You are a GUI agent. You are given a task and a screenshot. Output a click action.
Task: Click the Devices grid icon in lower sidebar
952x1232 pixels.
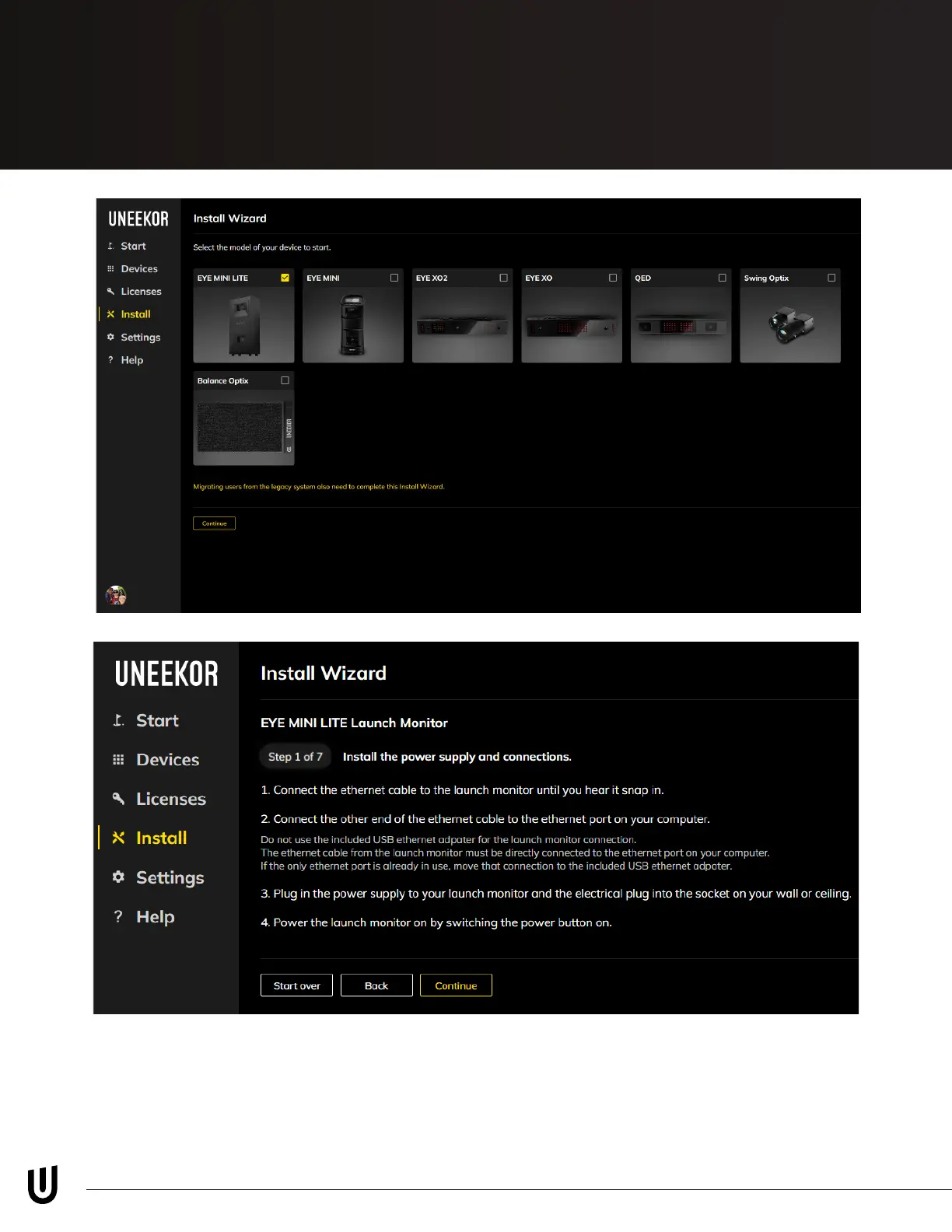pyautogui.click(x=118, y=760)
